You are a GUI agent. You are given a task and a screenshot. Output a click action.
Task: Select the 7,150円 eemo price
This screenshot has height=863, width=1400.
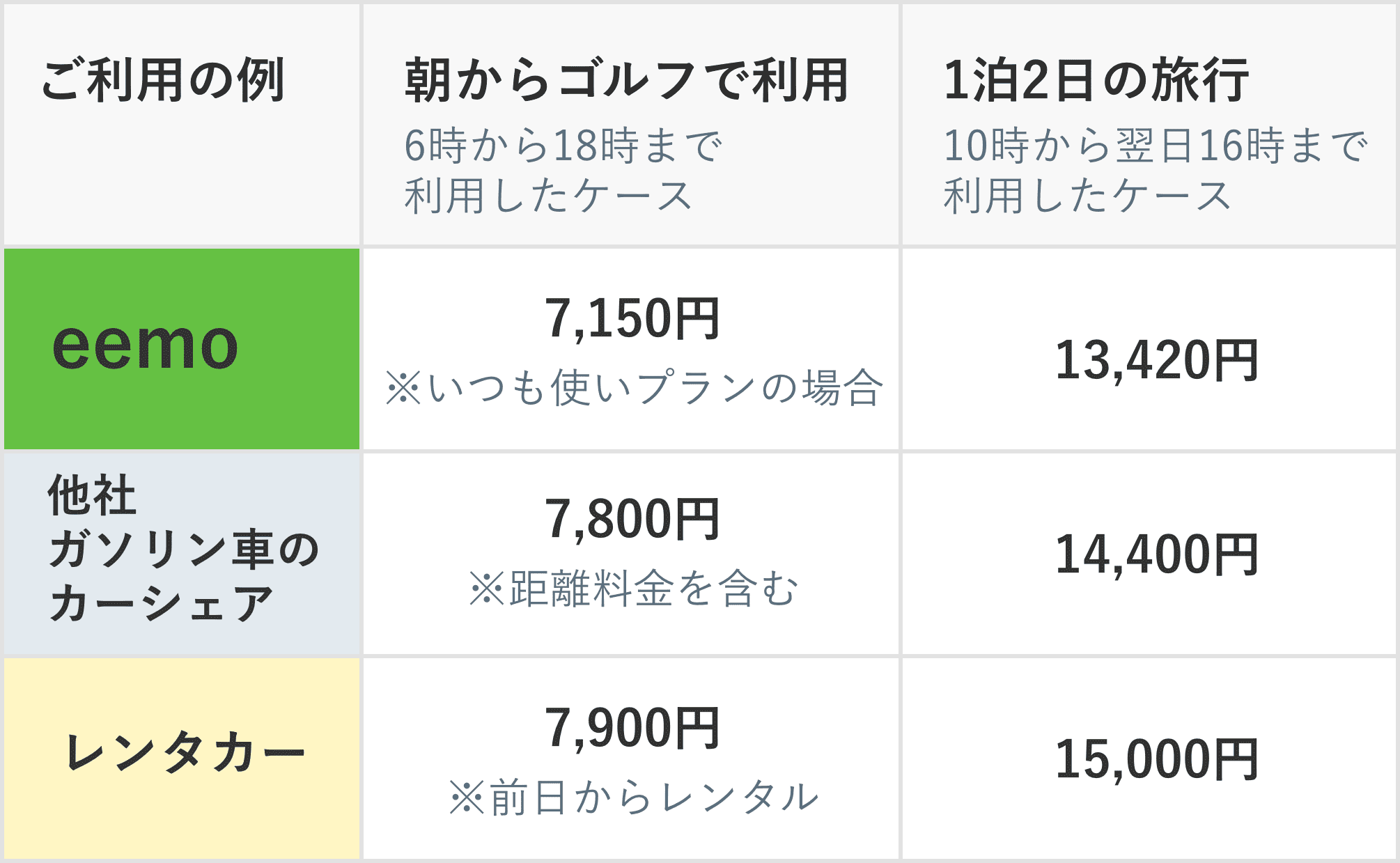(632, 319)
